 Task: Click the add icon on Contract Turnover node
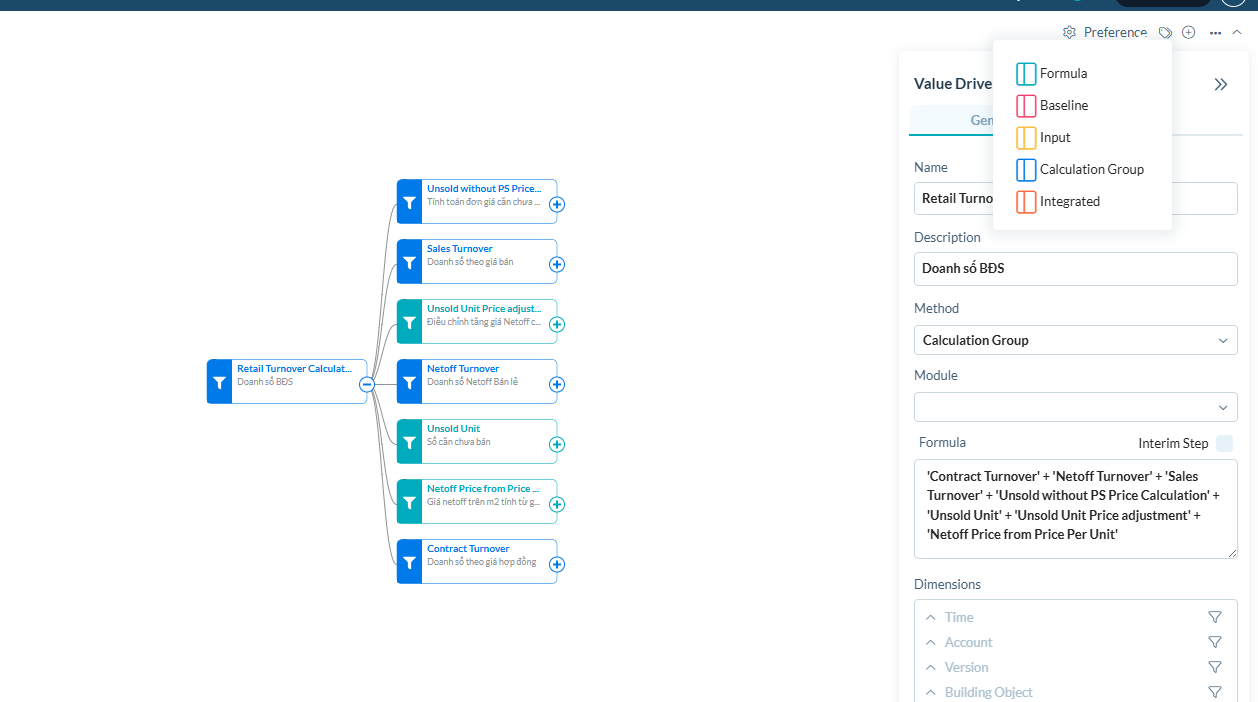[557, 563]
